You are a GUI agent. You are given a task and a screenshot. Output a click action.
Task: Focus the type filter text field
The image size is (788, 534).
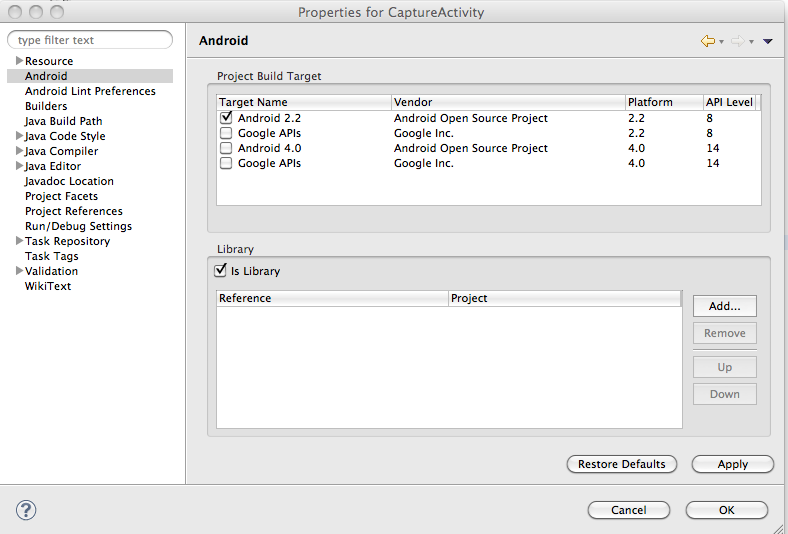tap(92, 40)
